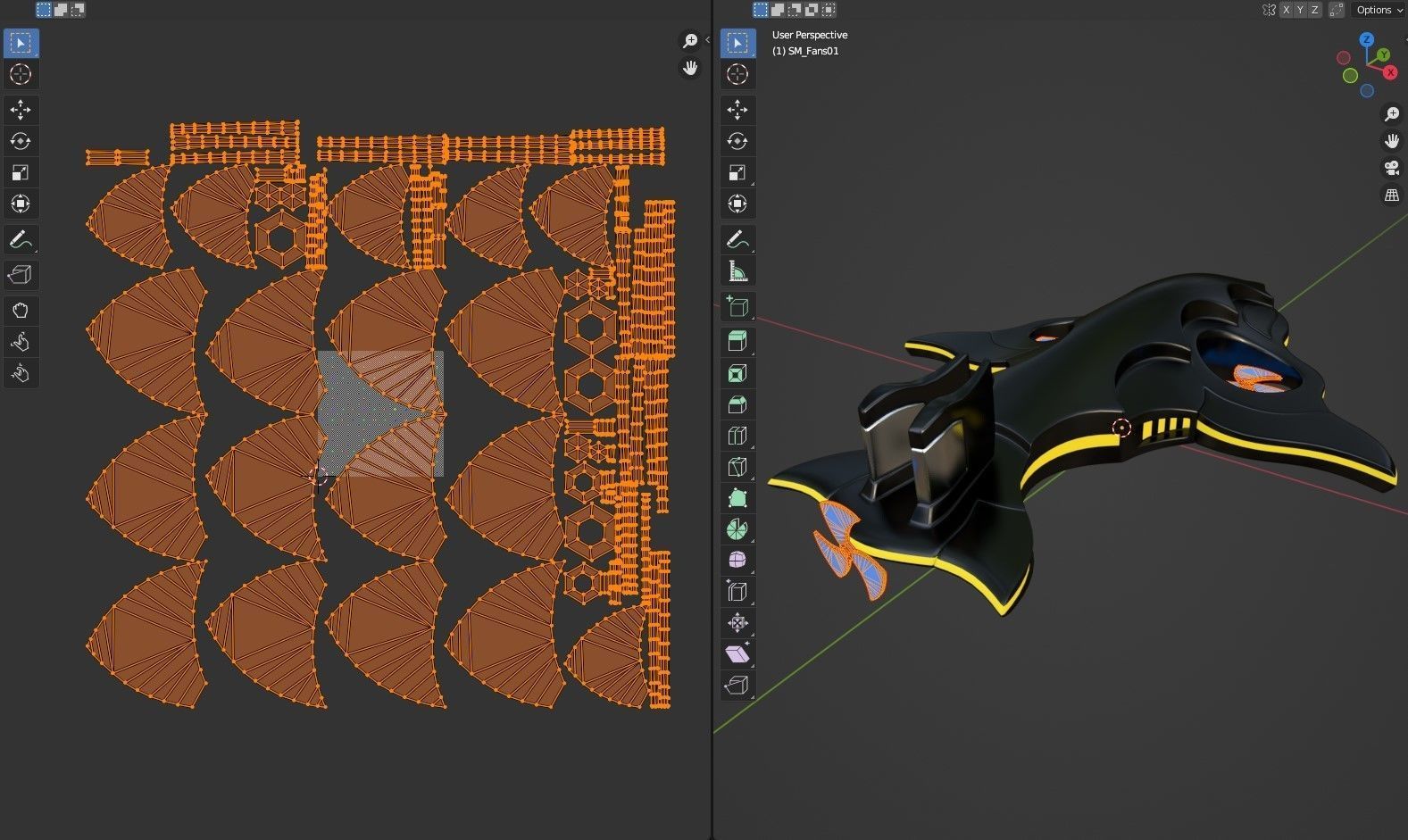Toggle X axis mirror in 3D viewport header
Image resolution: width=1408 pixels, height=840 pixels.
pyautogui.click(x=1286, y=10)
